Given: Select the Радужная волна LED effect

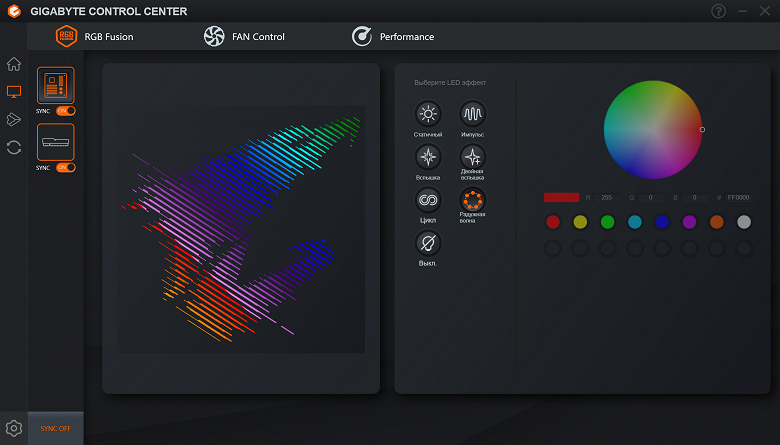Looking at the screenshot, I should click(x=473, y=200).
